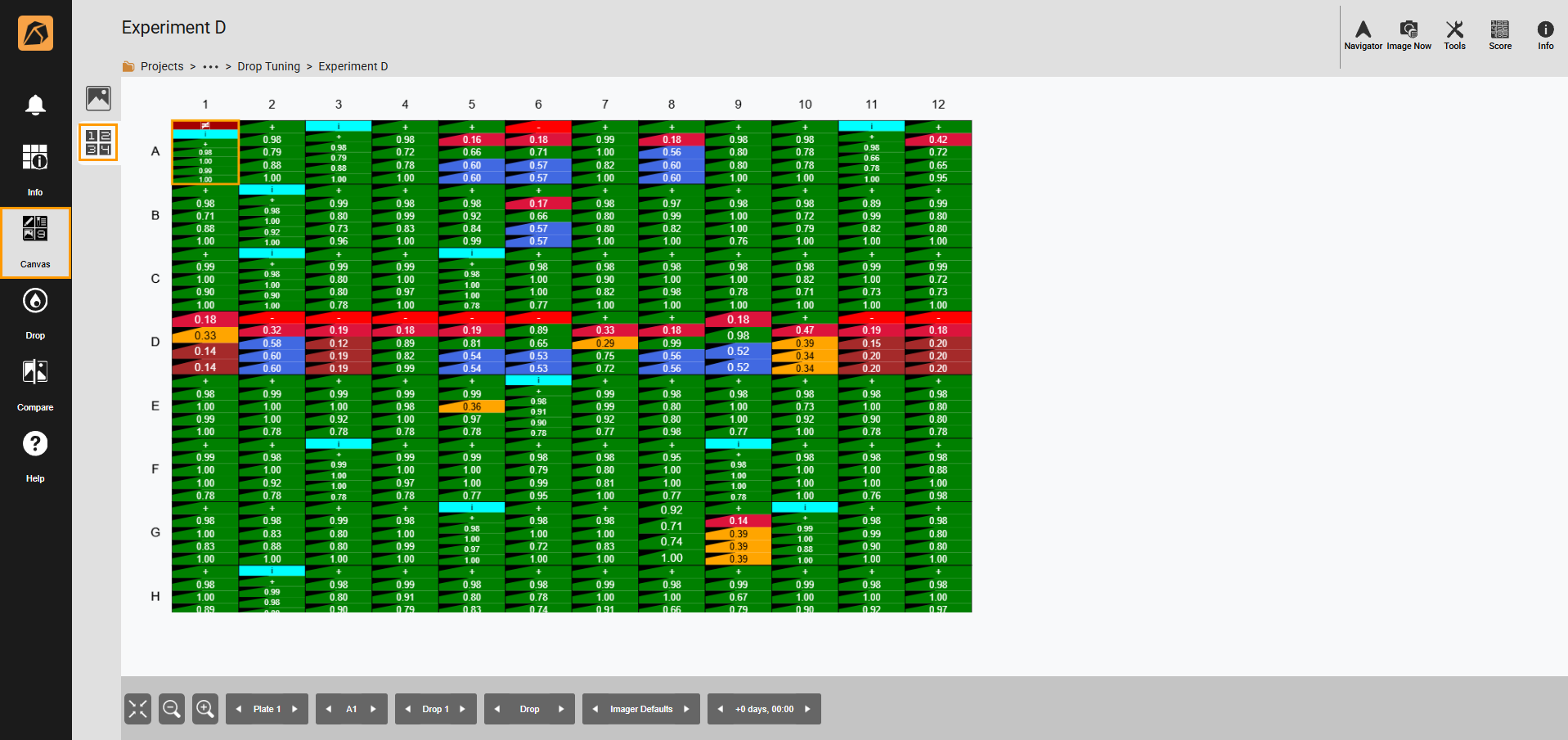Viewport: 1568px width, 740px height.
Task: Toggle the numbered grid view mode
Action: point(98,142)
